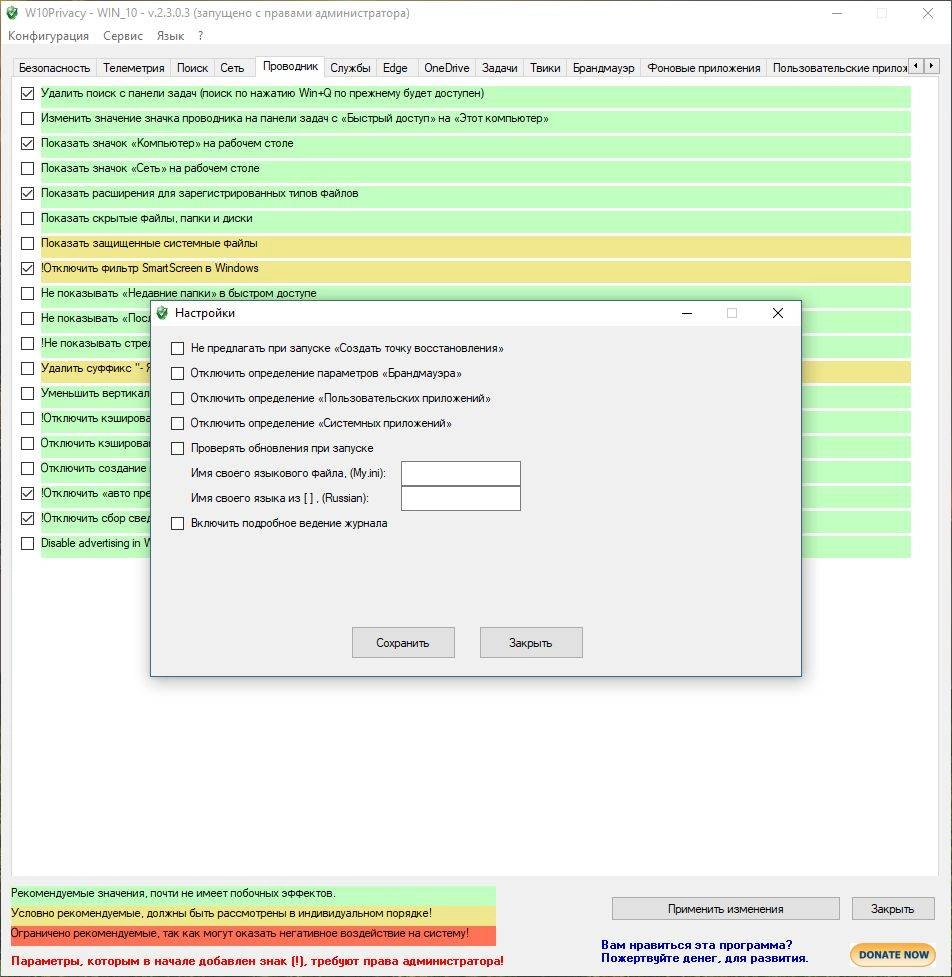This screenshot has width=952, height=977.
Task: Click the 'Имя своего языкового файла' input field
Action: pos(461,474)
